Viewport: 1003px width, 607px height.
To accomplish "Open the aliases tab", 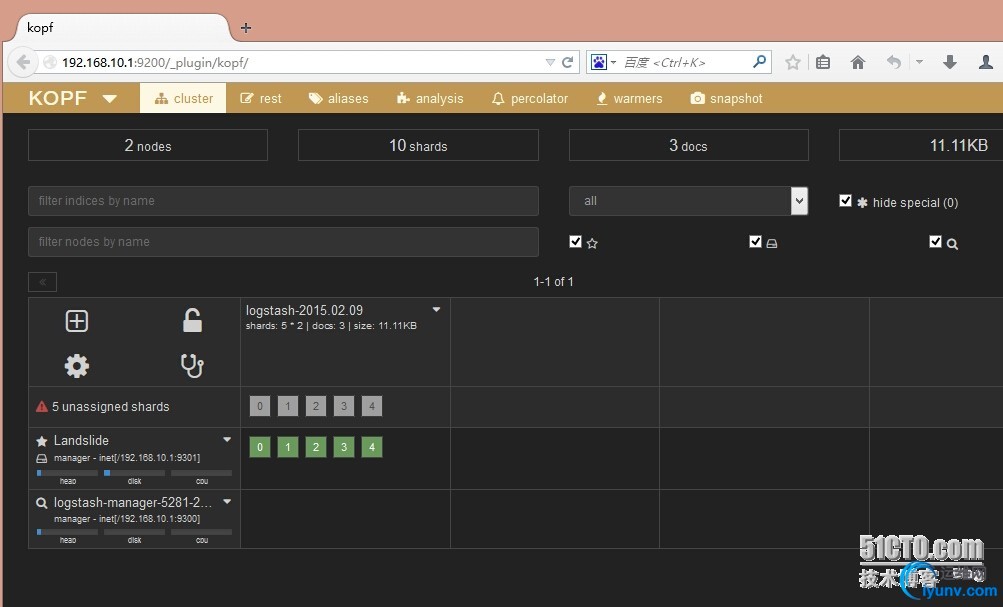I will (338, 99).
